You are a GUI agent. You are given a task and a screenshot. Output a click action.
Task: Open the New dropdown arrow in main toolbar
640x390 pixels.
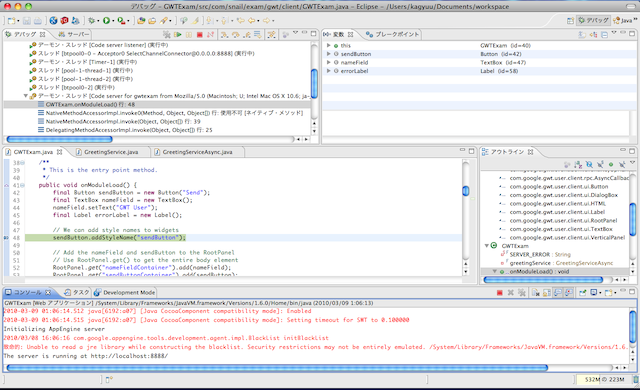[18, 21]
